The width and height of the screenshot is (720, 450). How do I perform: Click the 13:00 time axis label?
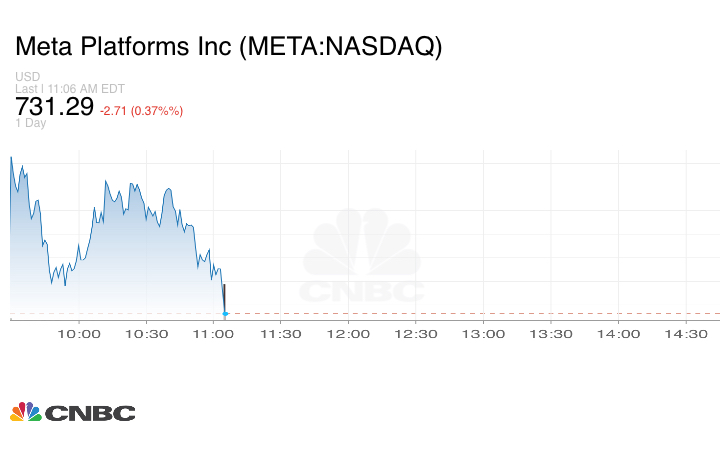pos(487,334)
